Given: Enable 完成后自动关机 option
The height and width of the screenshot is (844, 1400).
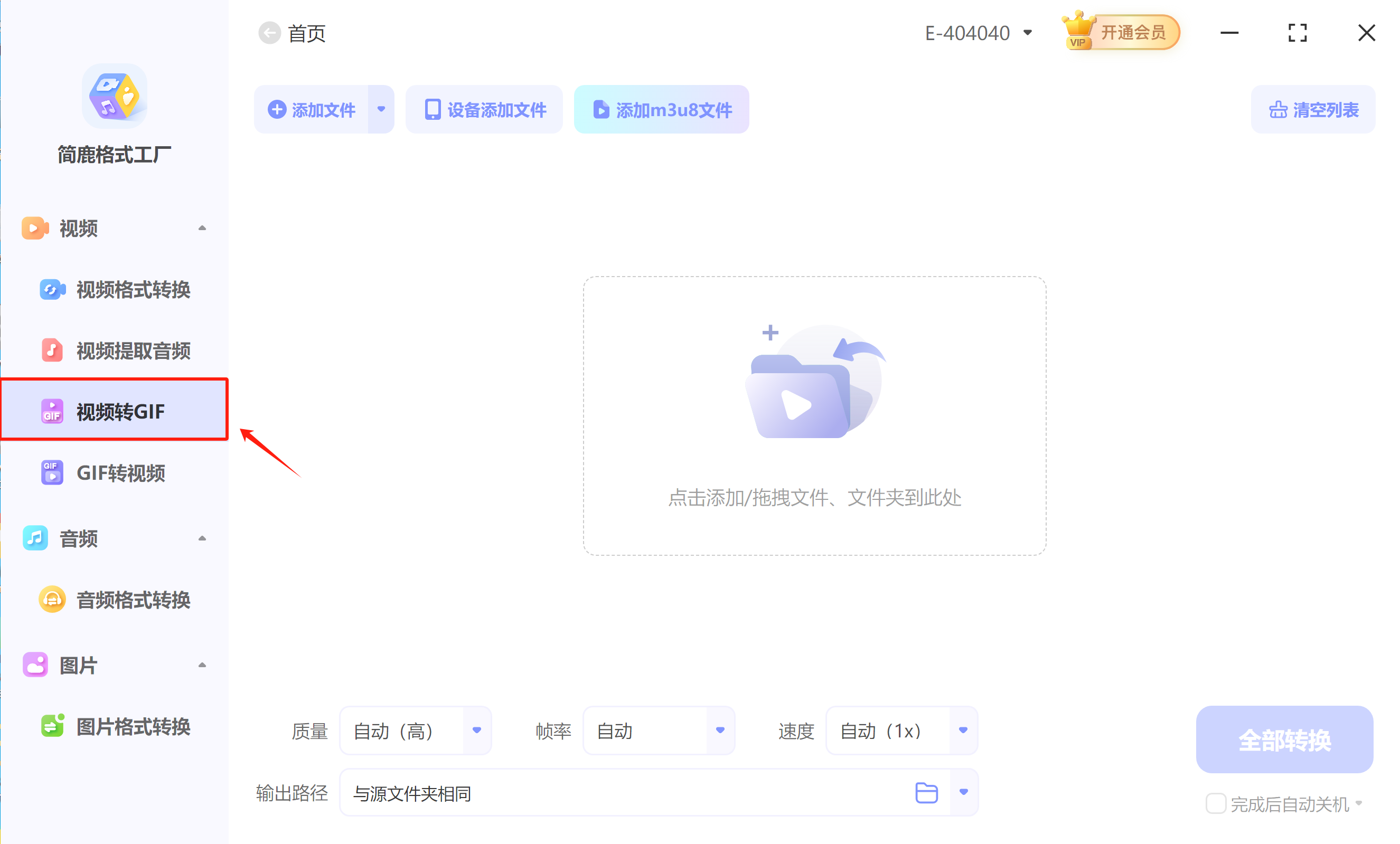Looking at the screenshot, I should click(x=1216, y=803).
